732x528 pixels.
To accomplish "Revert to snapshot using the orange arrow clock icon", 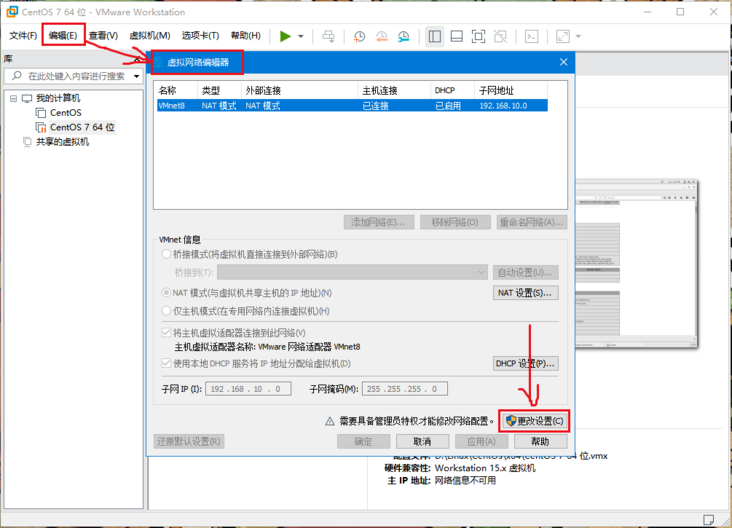I will click(x=381, y=36).
